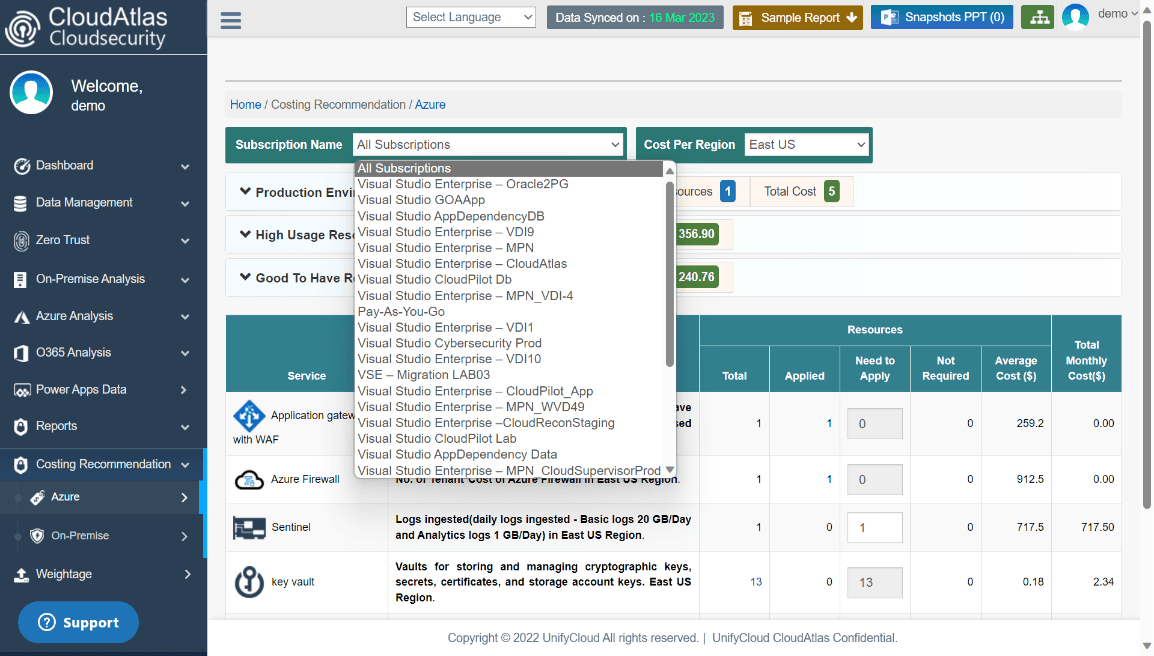Click the Sentinel service icon
This screenshot has height=656, width=1154.
(x=249, y=528)
